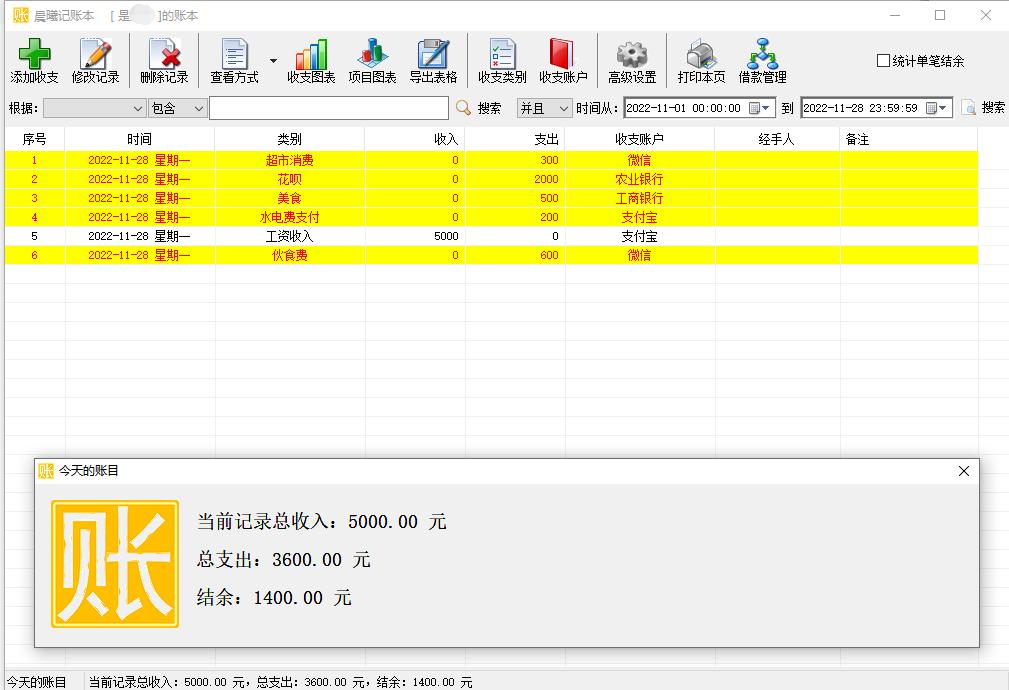Select the 修改记录 icon
The image size is (1009, 690).
pyautogui.click(x=96, y=60)
